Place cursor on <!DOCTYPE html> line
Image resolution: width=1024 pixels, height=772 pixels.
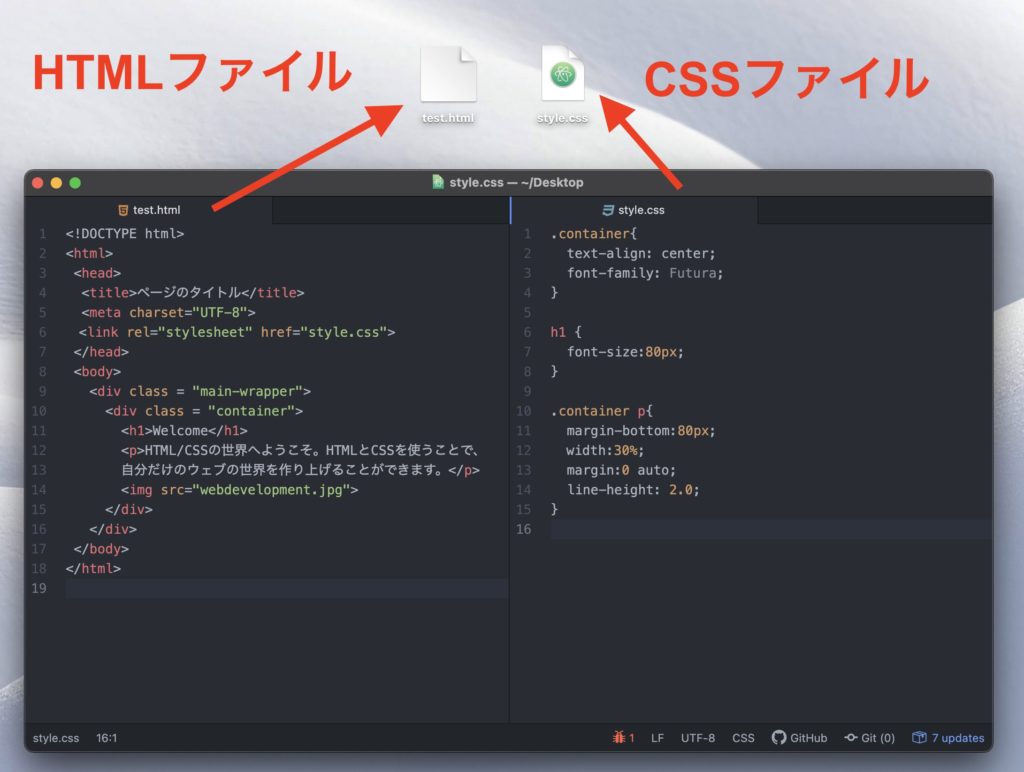pyautogui.click(x=125, y=234)
